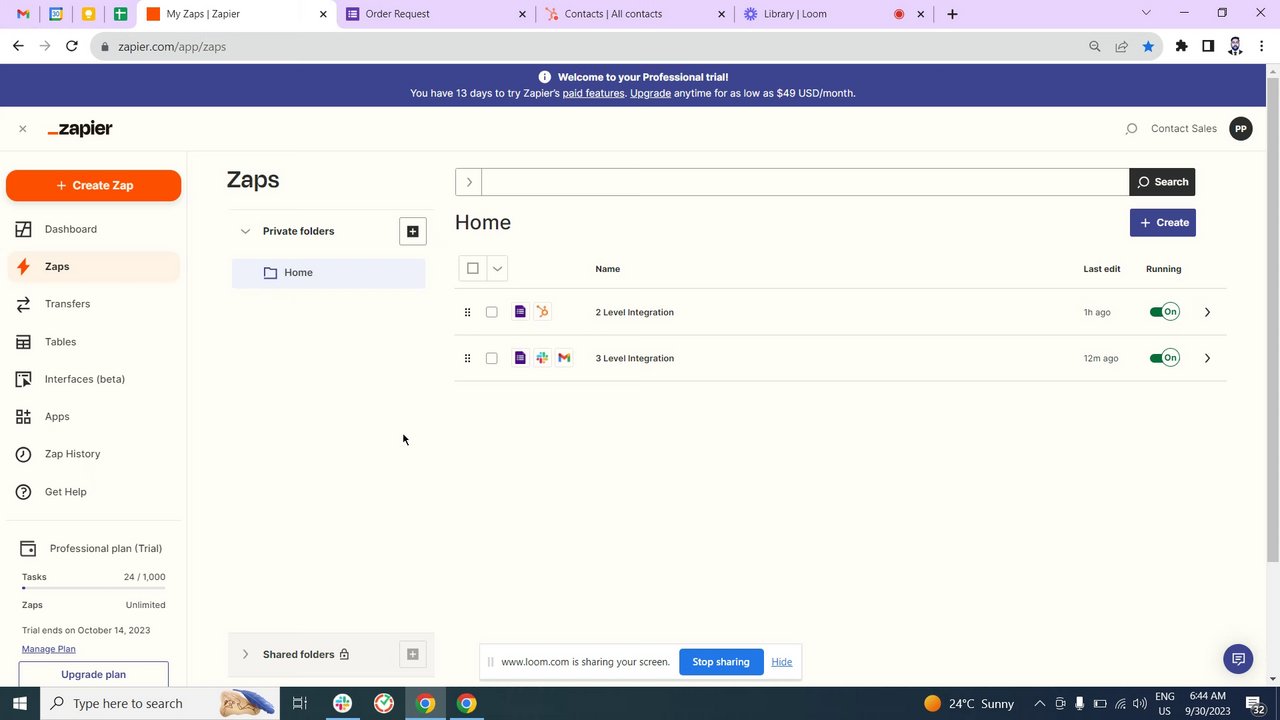Add a new private folder

click(x=412, y=231)
